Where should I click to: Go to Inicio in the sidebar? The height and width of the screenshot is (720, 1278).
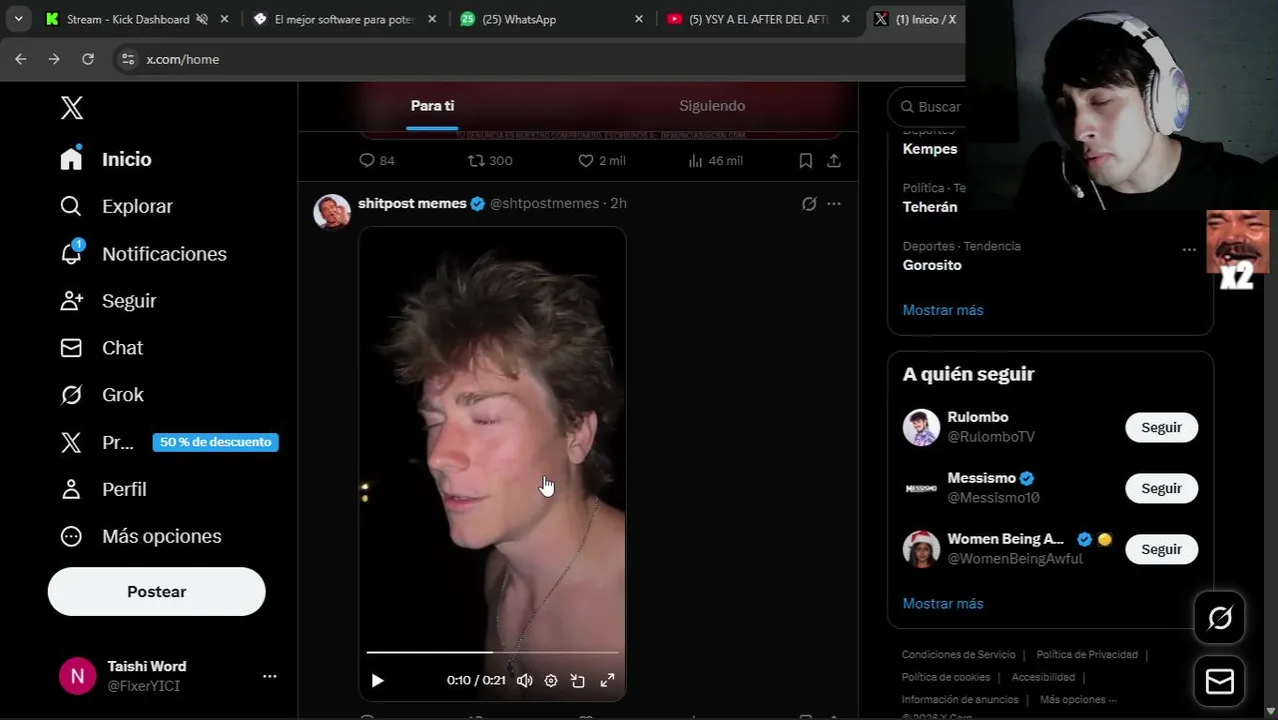(106, 159)
